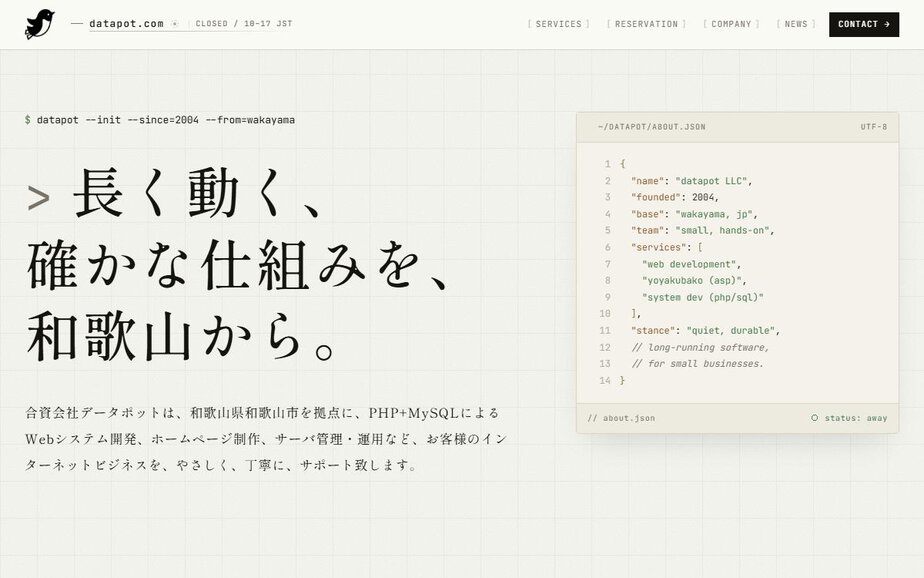Viewport: 924px width, 578px height.
Task: Click the // for small businesses comment
Action: point(698,364)
